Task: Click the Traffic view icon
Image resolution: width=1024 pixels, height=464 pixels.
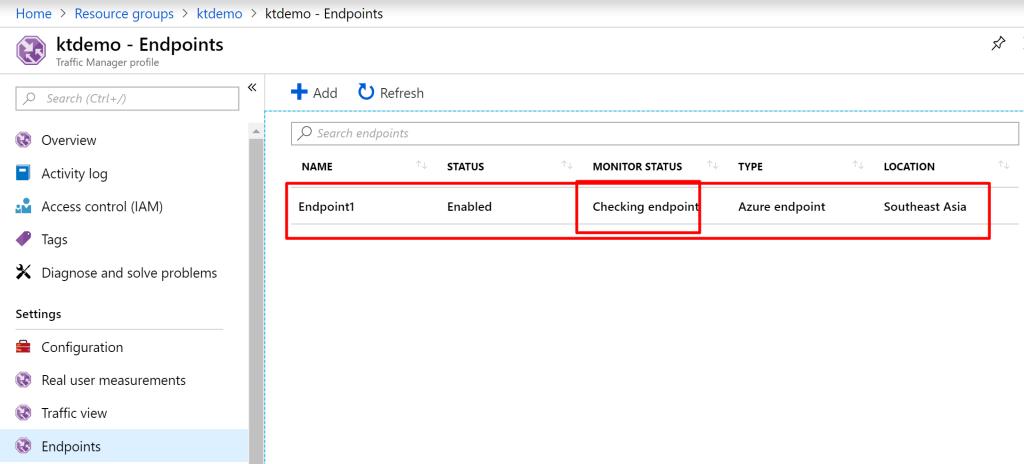Action: click(24, 414)
